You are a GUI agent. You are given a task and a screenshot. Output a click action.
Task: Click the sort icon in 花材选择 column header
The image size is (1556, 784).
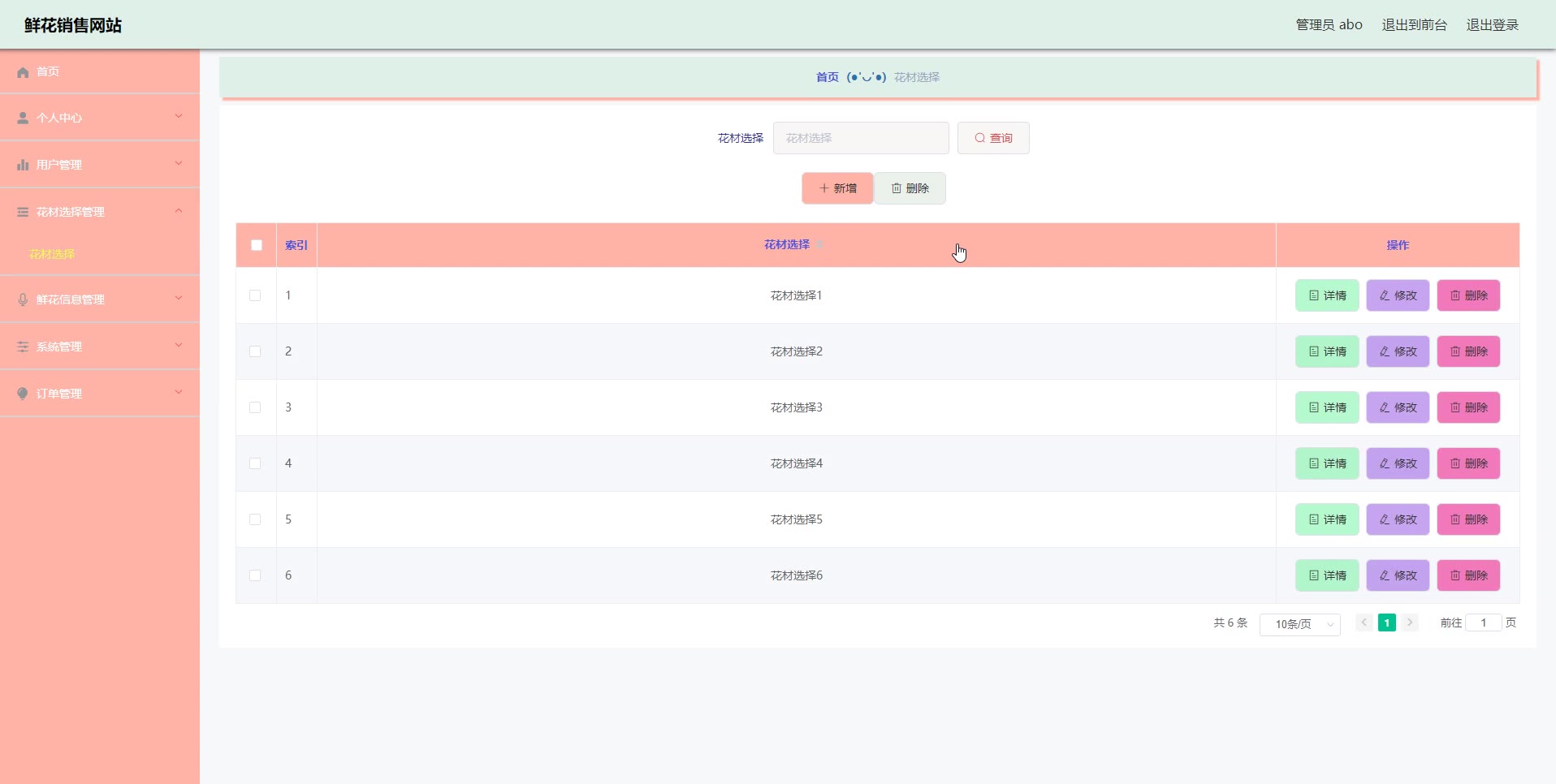click(x=819, y=245)
